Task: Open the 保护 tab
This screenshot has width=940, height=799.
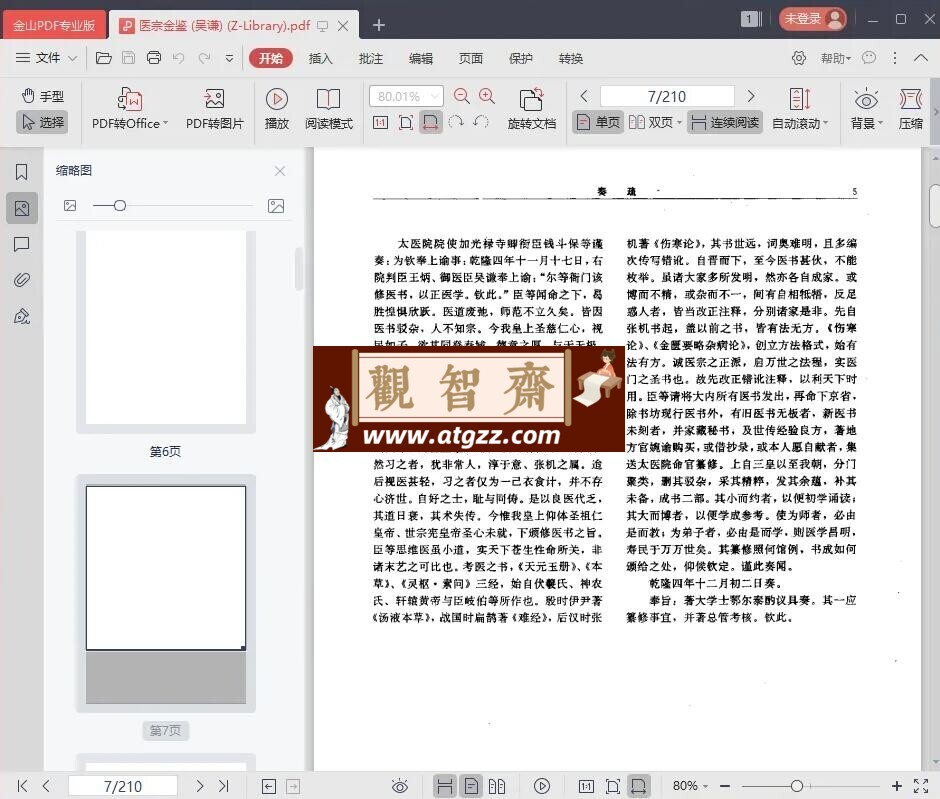Action: (x=520, y=58)
